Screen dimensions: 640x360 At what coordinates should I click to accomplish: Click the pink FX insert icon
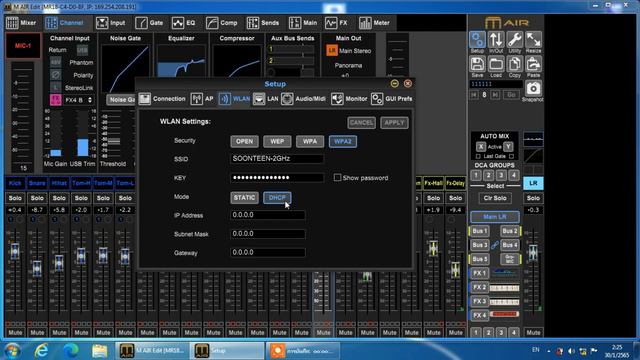pyautogui.click(x=56, y=100)
